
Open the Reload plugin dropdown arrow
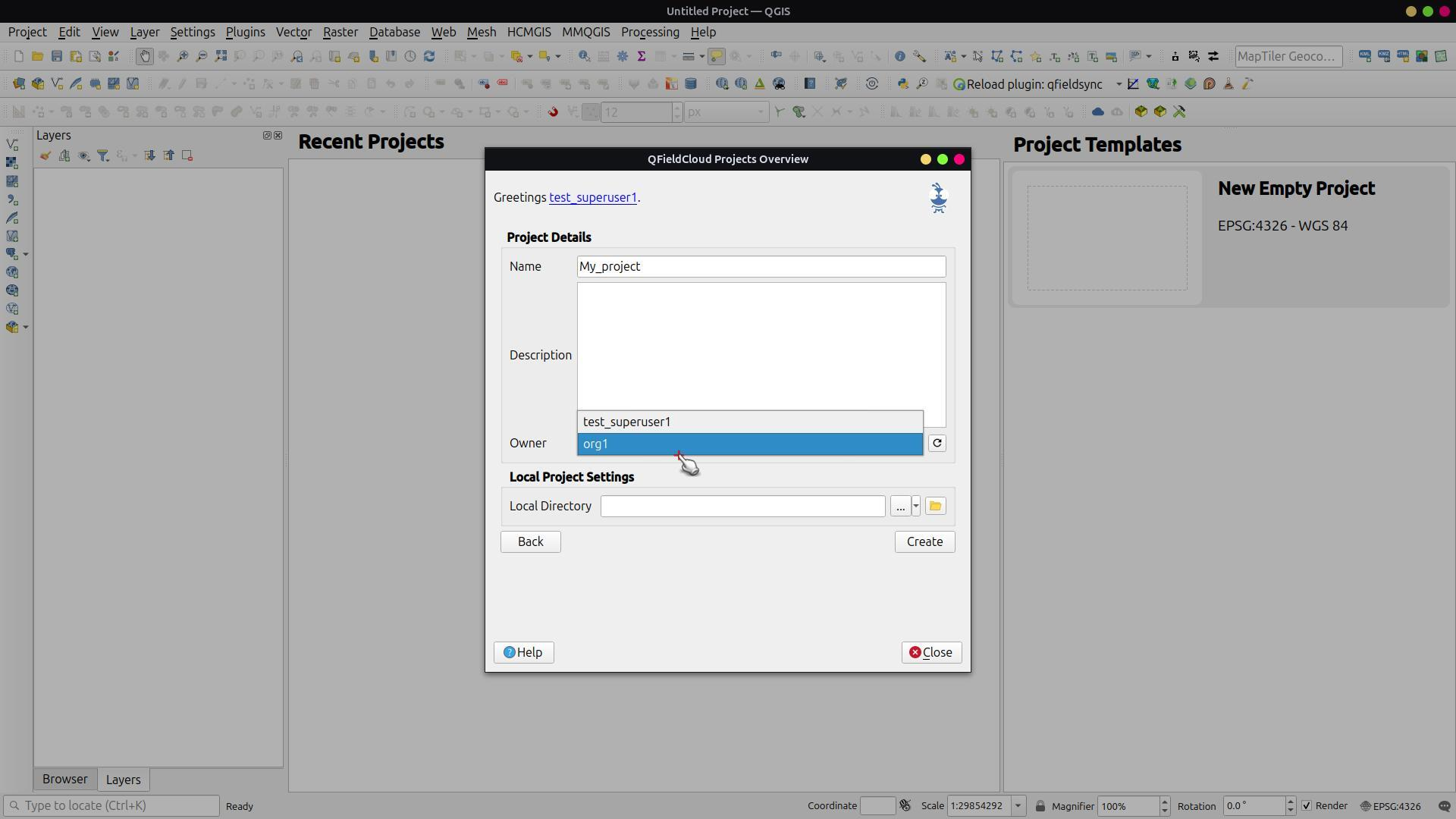click(1118, 84)
